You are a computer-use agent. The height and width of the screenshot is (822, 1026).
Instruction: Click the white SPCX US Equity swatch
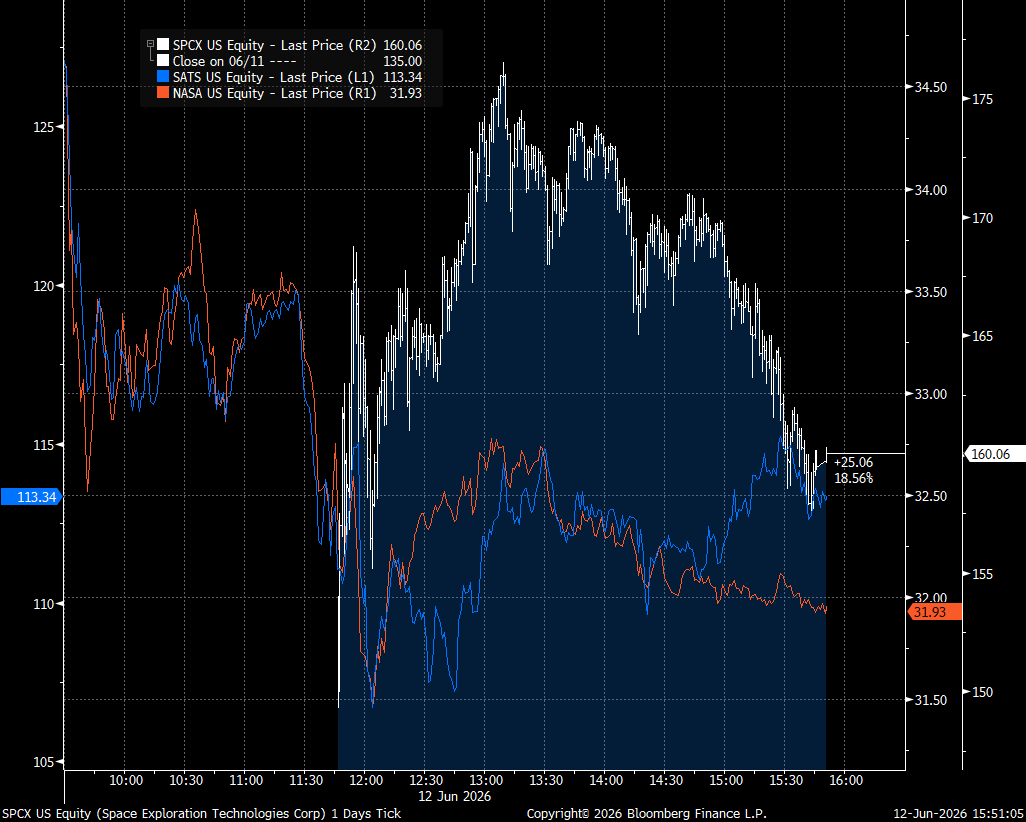(x=163, y=45)
